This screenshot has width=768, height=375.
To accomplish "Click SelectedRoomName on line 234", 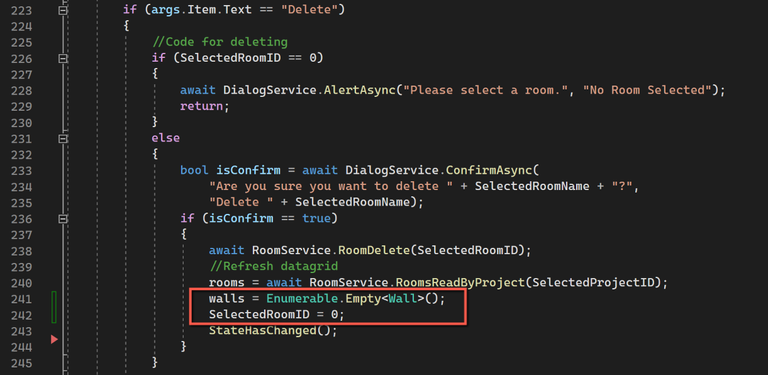I will coord(532,187).
